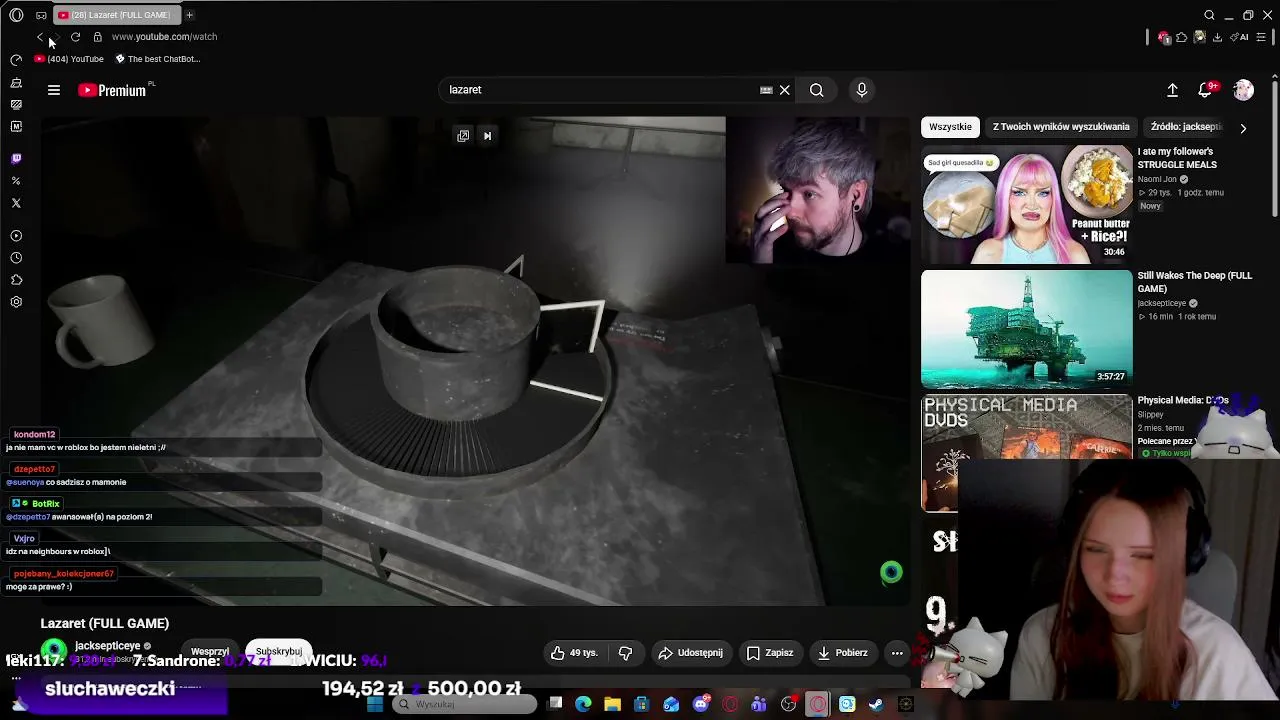Image resolution: width=1280 pixels, height=720 pixels.
Task: Open the browser downloads icon
Action: pos(1217,37)
